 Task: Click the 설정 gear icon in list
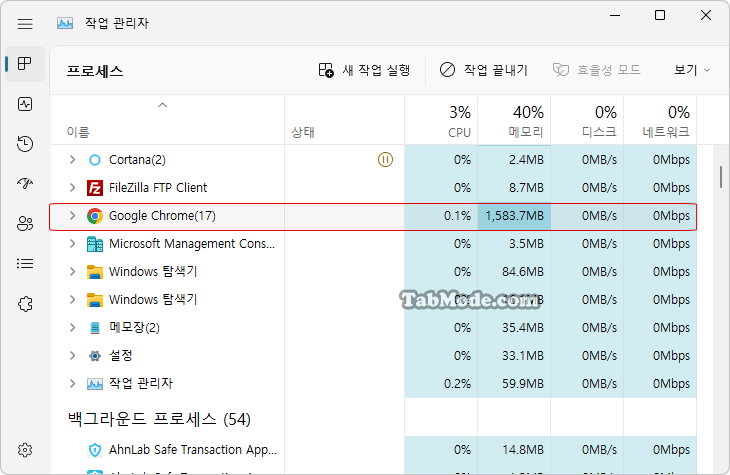pyautogui.click(x=95, y=356)
